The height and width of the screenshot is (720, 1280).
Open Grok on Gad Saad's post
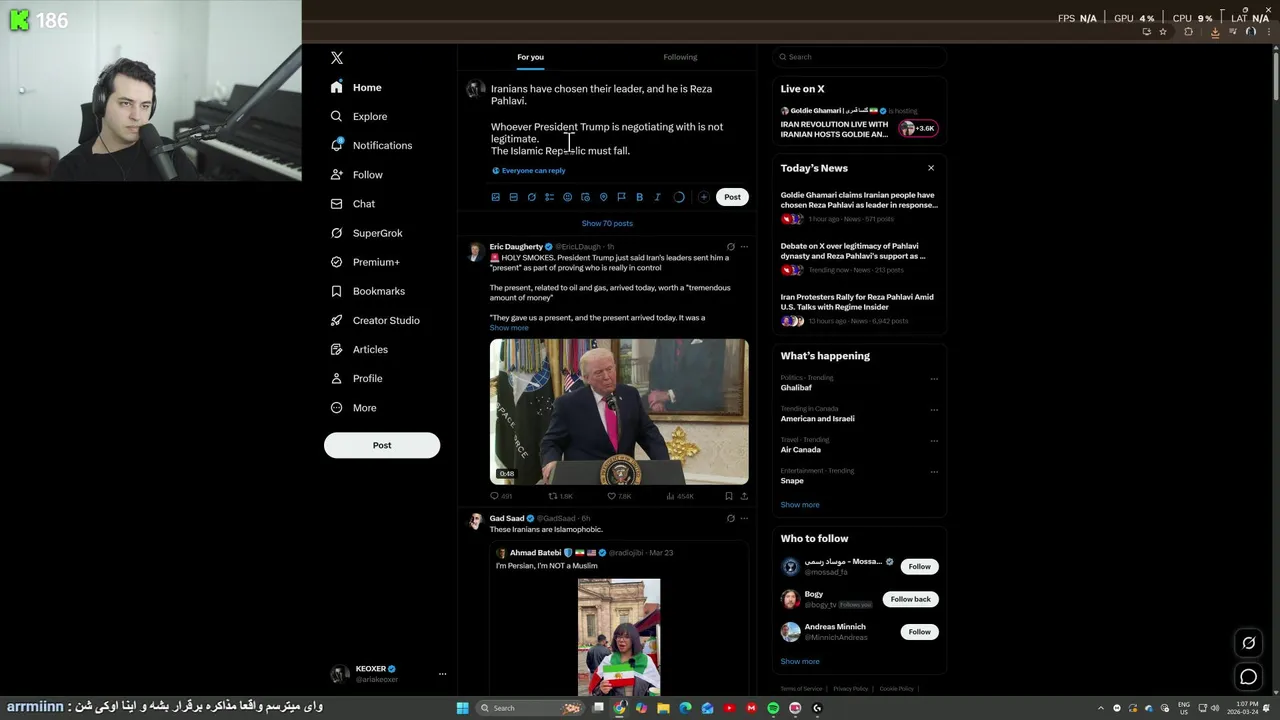pyautogui.click(x=730, y=519)
